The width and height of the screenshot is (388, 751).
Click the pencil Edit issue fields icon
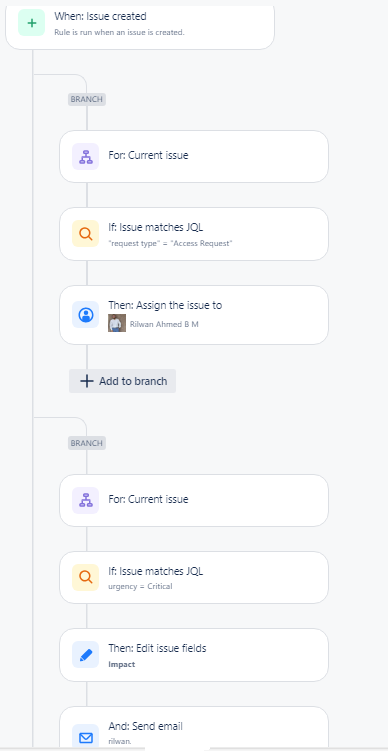(86, 655)
